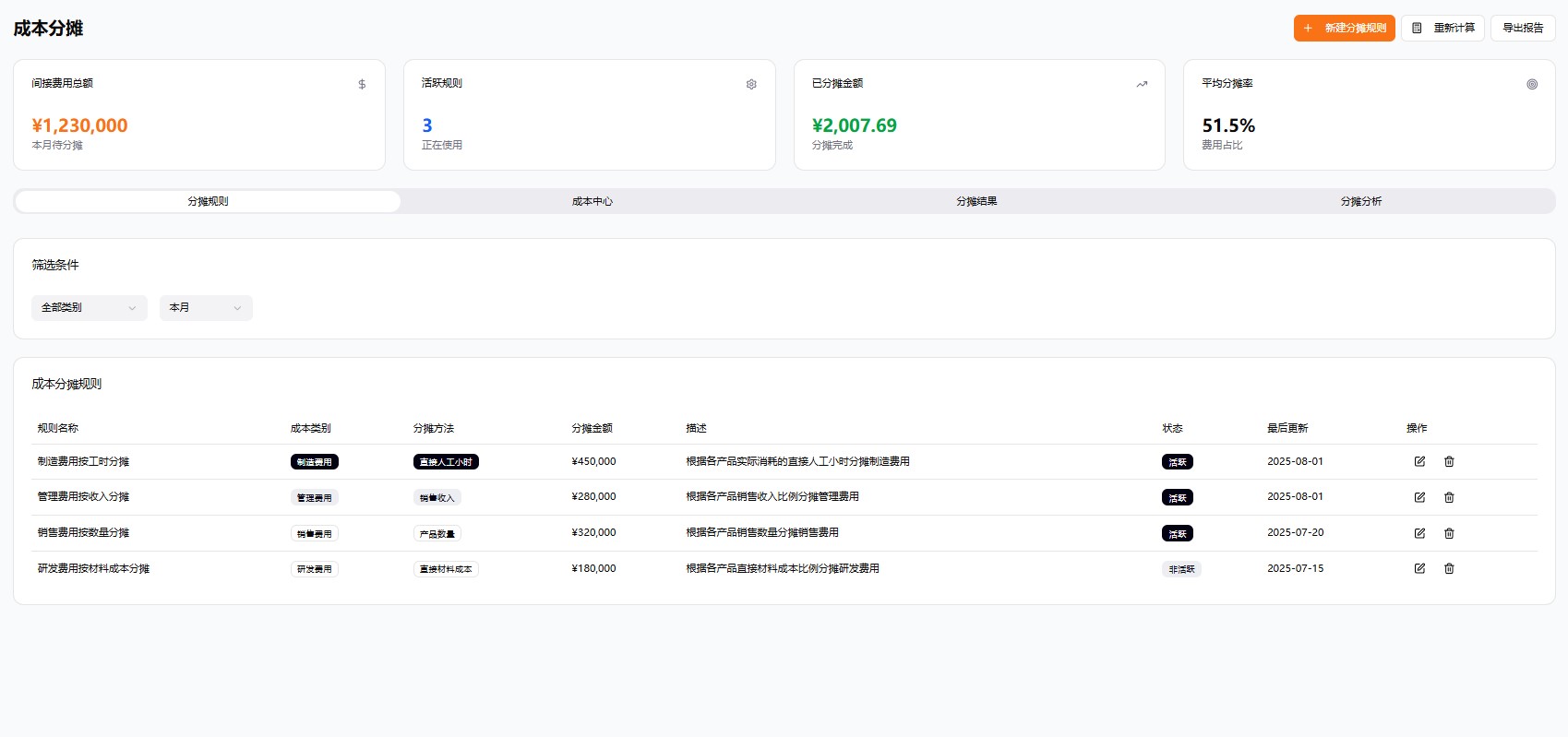Edit the 销售费用按数量分摊 rule
The width and height of the screenshot is (1568, 737).
coord(1419,533)
